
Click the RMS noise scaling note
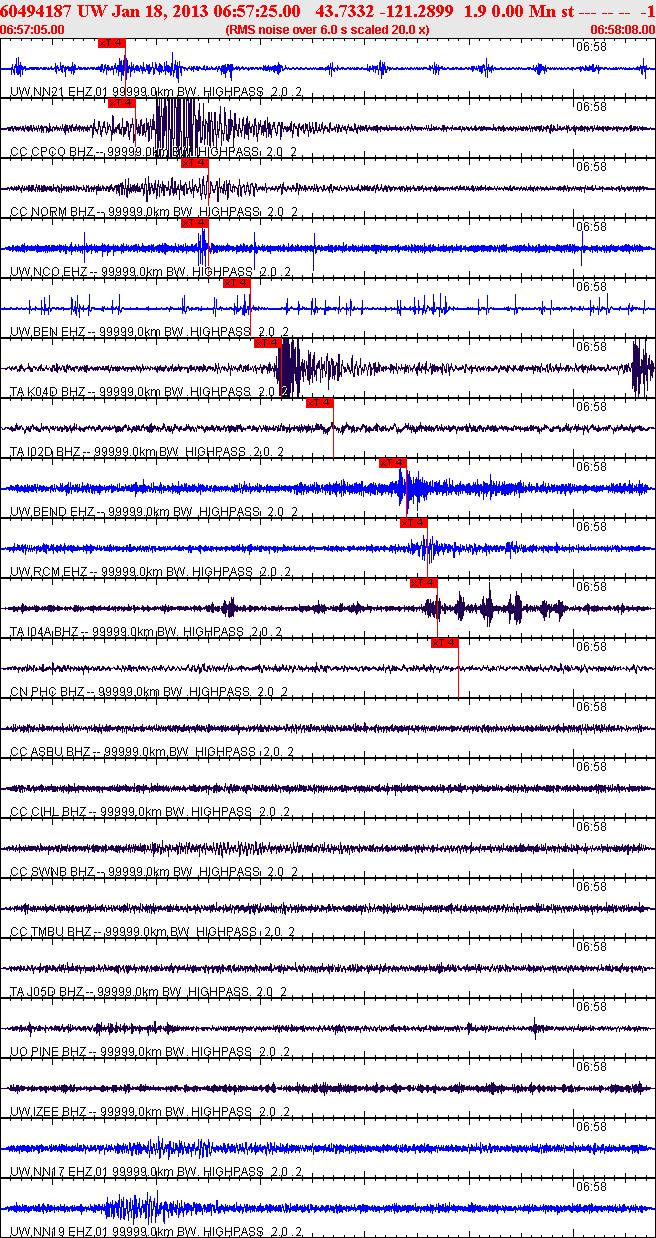point(327,29)
